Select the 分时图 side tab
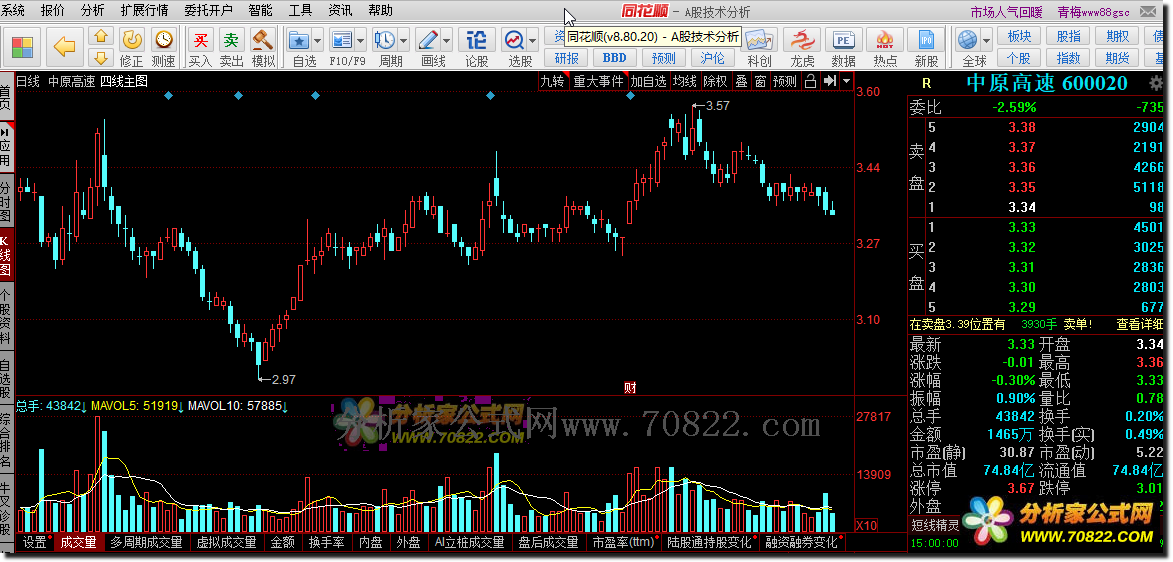The width and height of the screenshot is (1173, 562). [x=6, y=203]
